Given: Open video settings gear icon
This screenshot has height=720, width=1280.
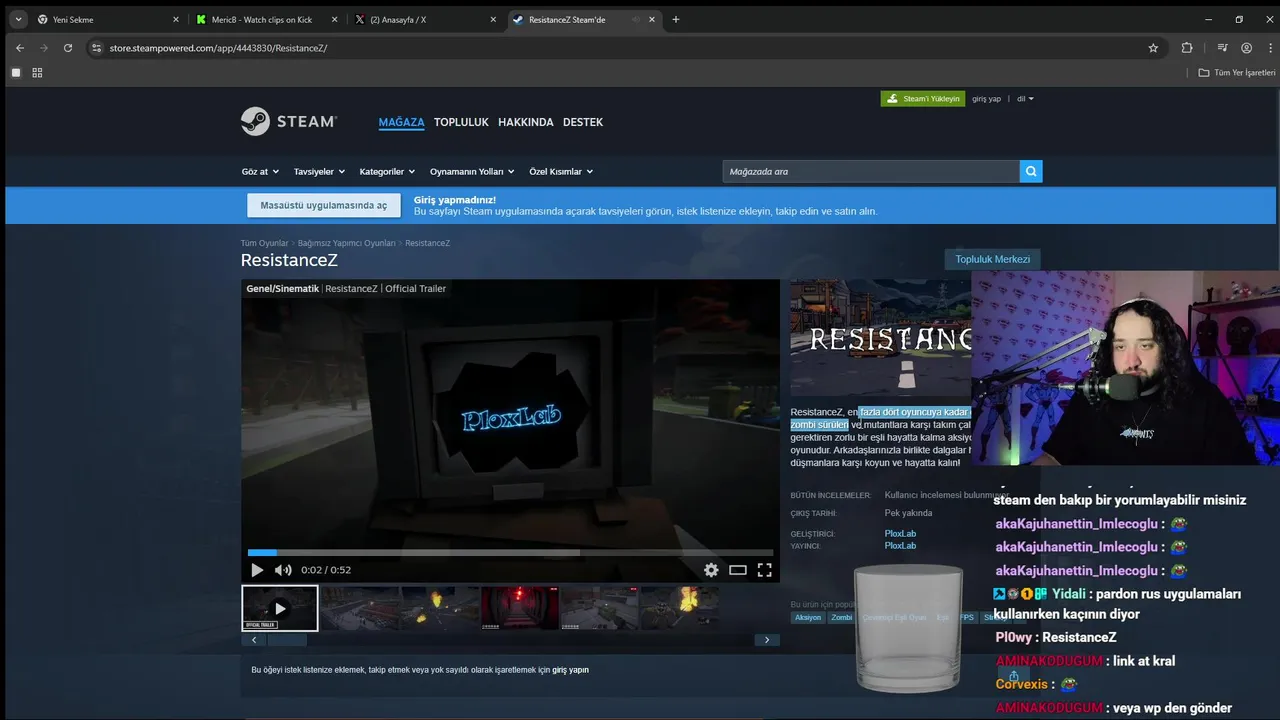Looking at the screenshot, I should coord(711,570).
